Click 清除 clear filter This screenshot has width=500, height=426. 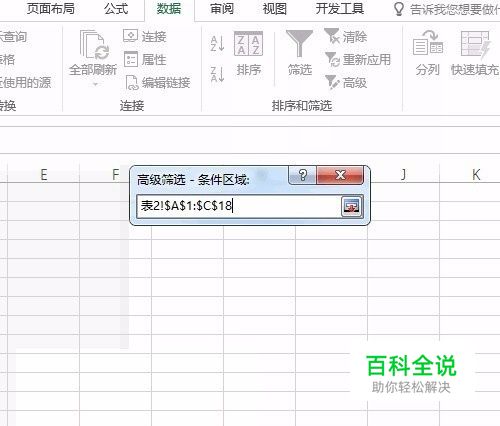(x=346, y=36)
